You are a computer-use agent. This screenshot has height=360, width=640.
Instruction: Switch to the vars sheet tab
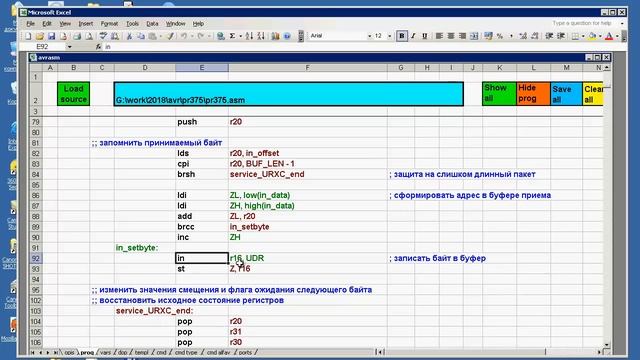click(x=105, y=352)
